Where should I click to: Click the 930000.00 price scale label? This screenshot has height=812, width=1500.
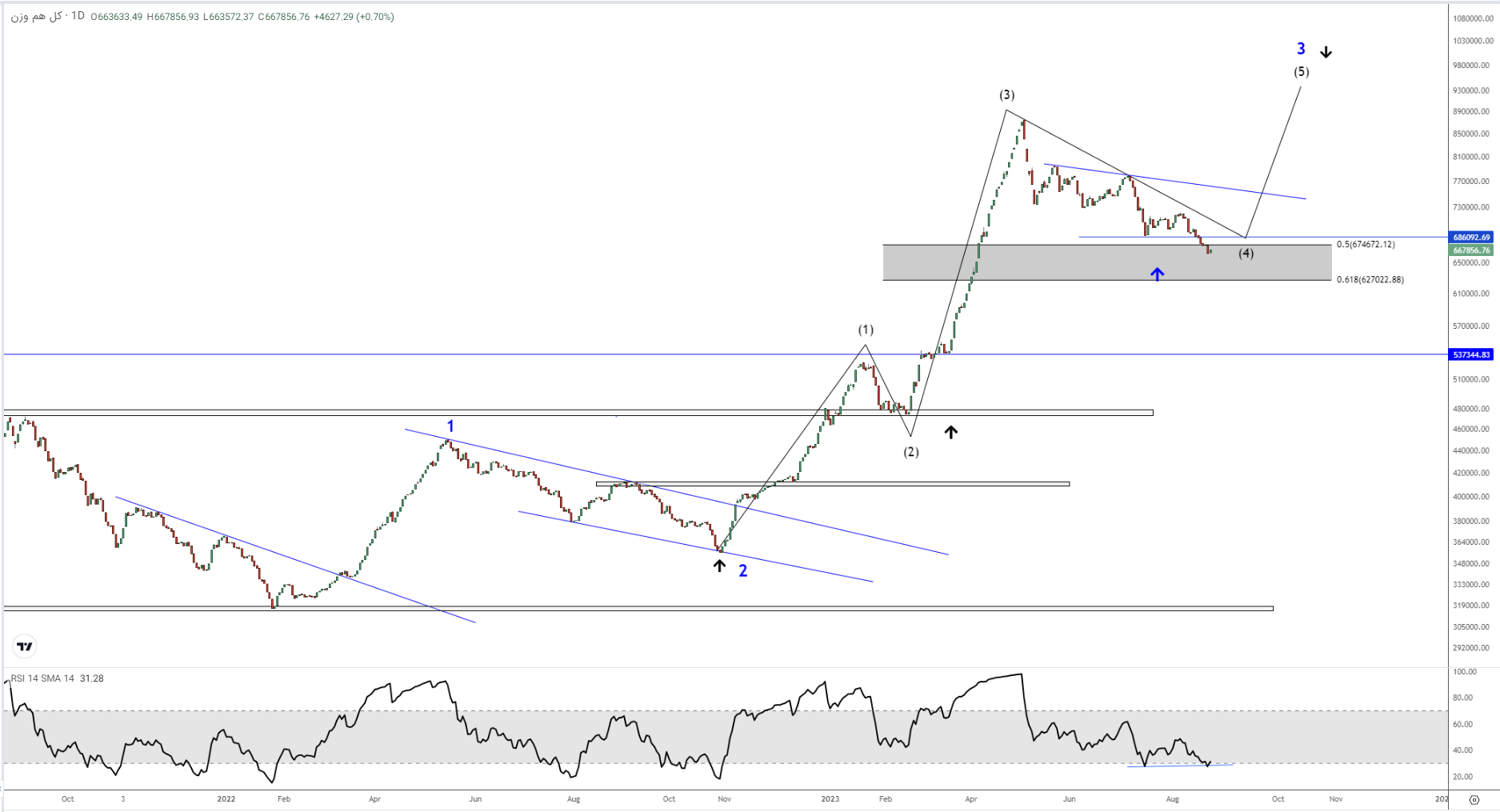coord(1471,91)
